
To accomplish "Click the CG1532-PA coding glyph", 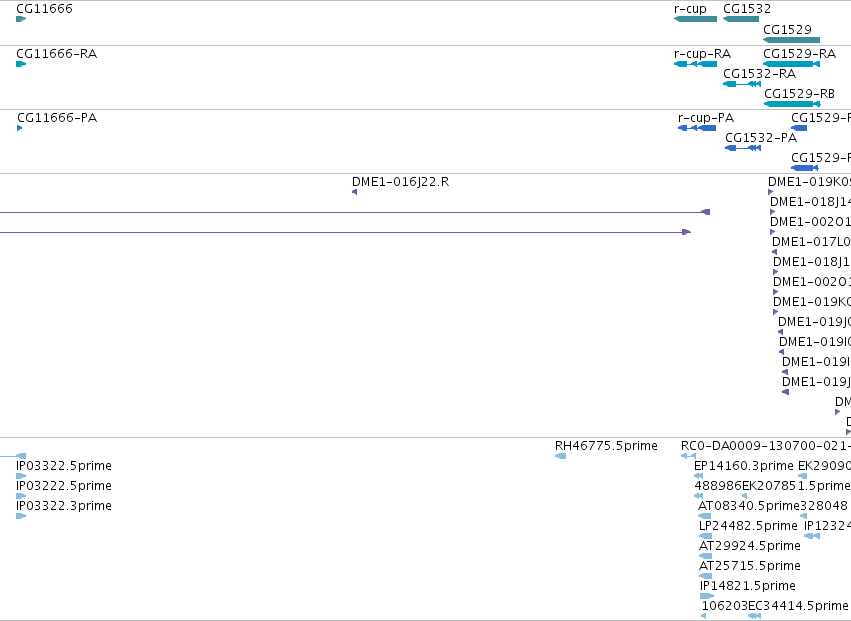I will click(x=743, y=148).
